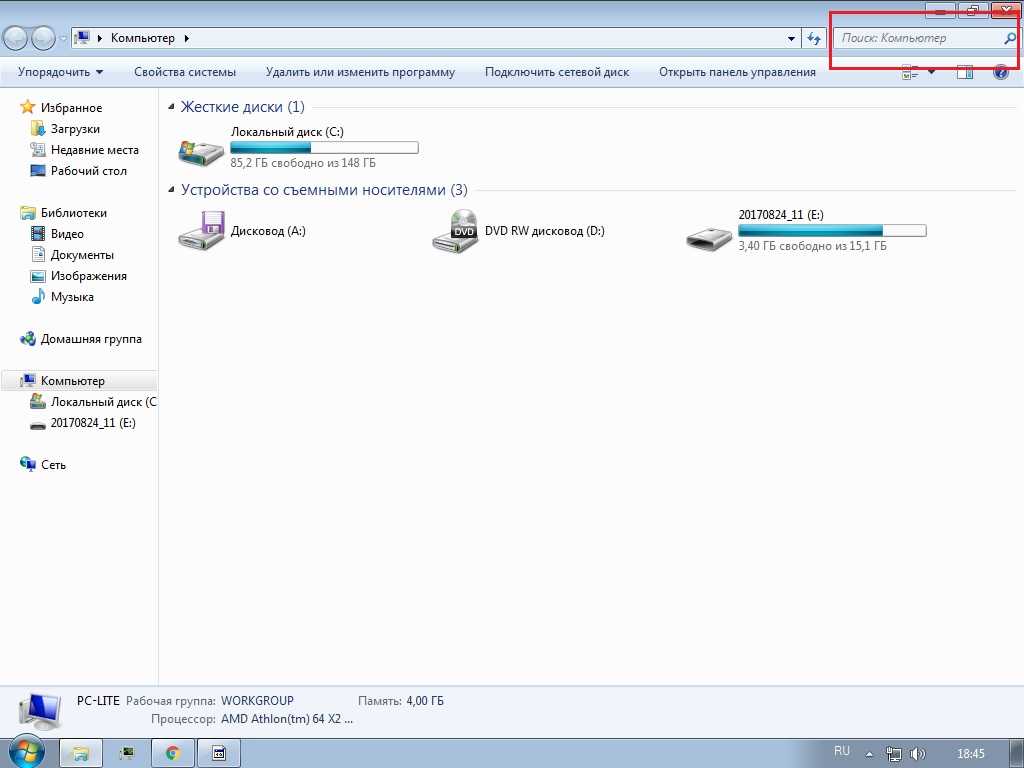Screen dimensions: 1024x768
Task: Open Local Disk (C:) drive icon
Action: (201, 151)
